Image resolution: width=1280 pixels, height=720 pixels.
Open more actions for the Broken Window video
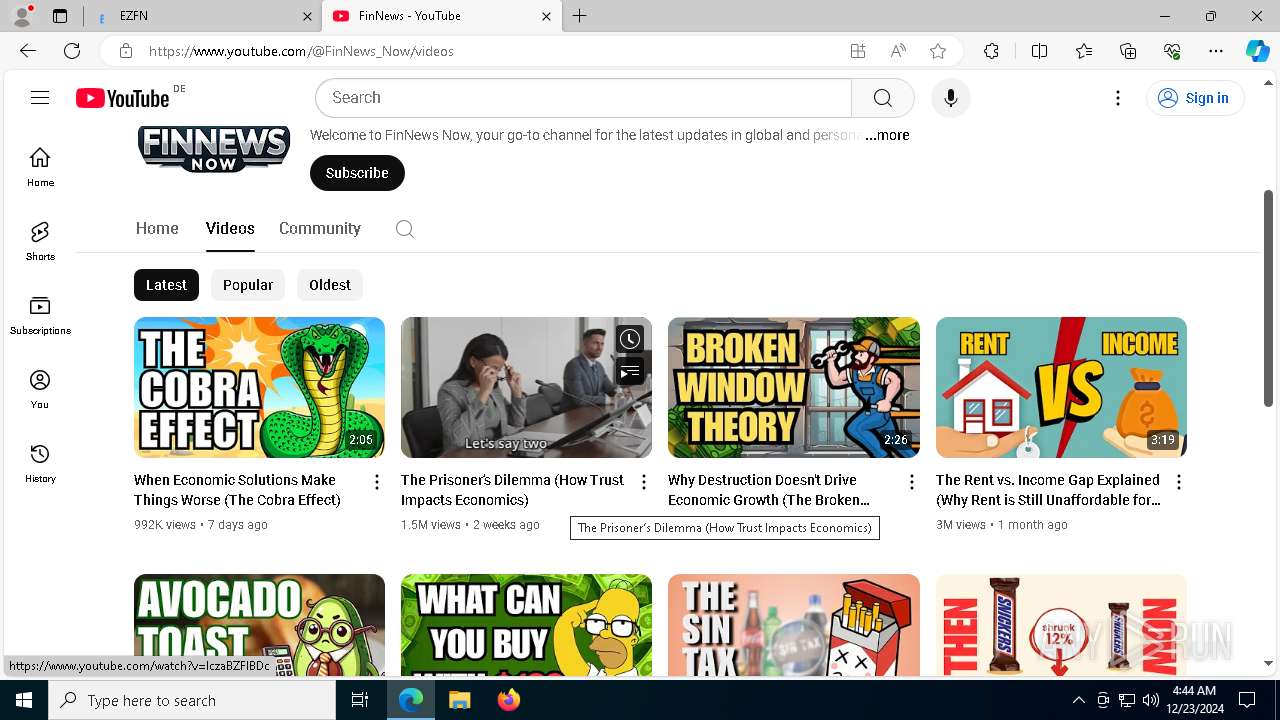tap(911, 482)
